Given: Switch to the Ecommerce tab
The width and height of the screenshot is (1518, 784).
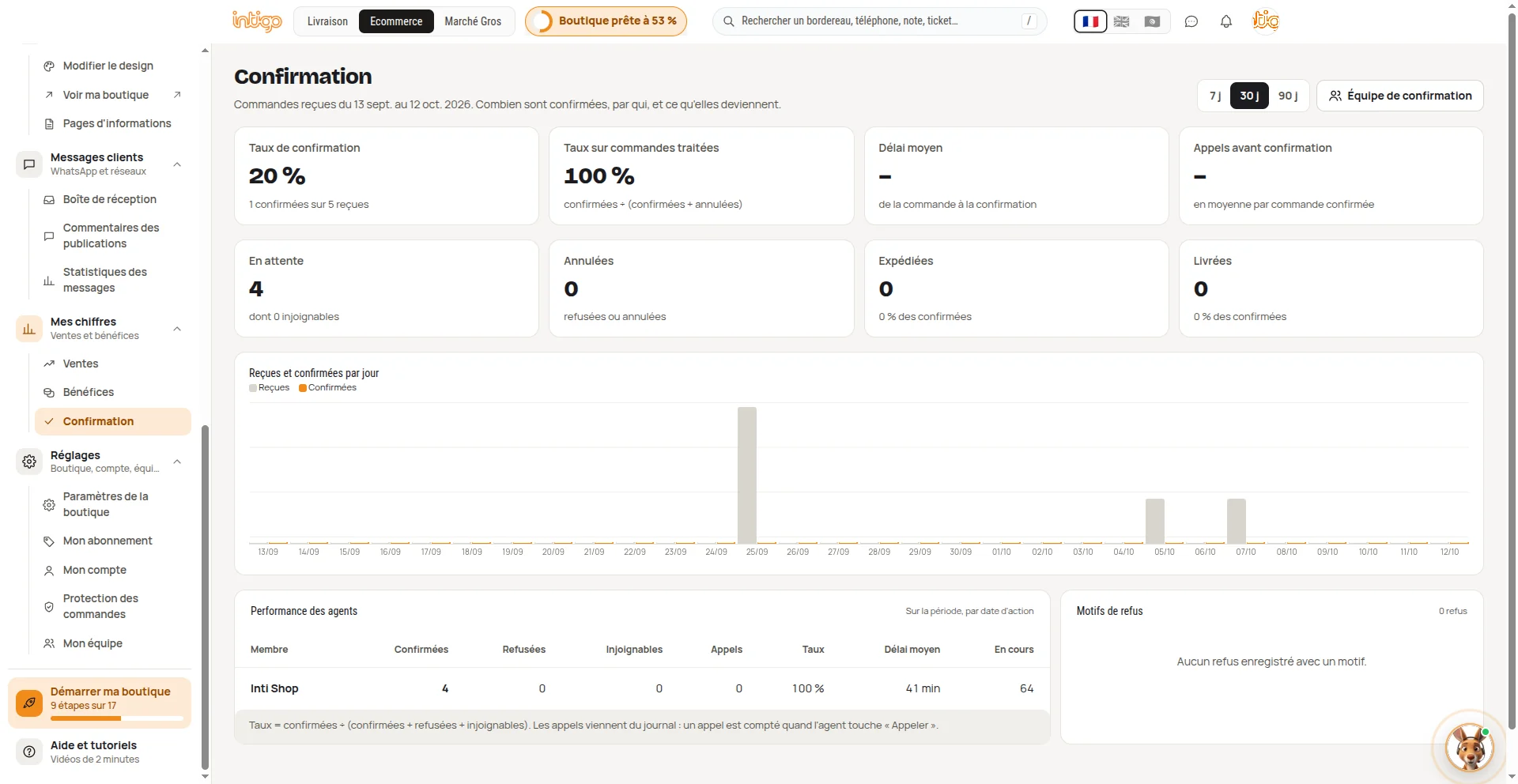Looking at the screenshot, I should pos(396,21).
